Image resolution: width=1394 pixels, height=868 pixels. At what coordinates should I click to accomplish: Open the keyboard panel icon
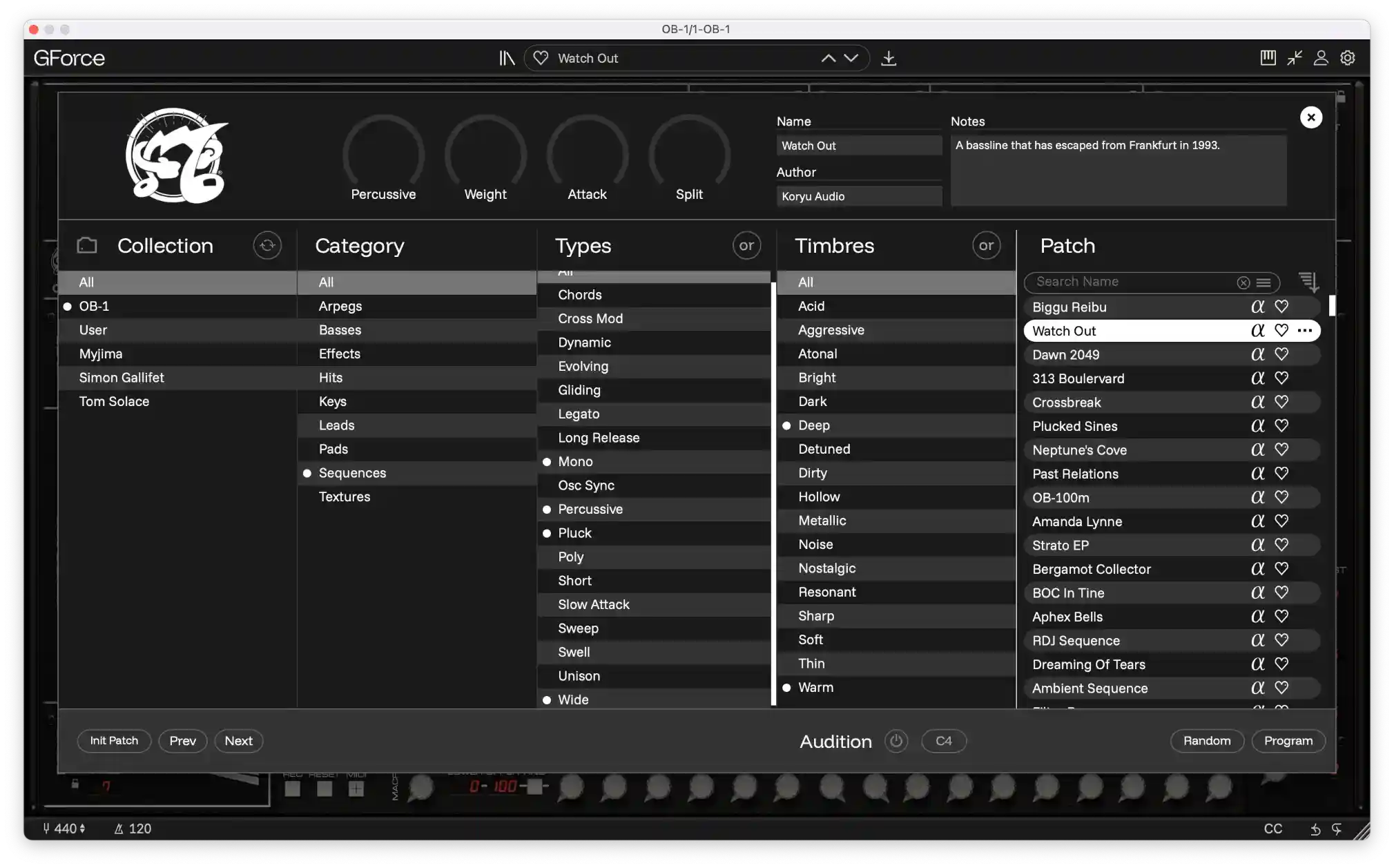pyautogui.click(x=1268, y=58)
